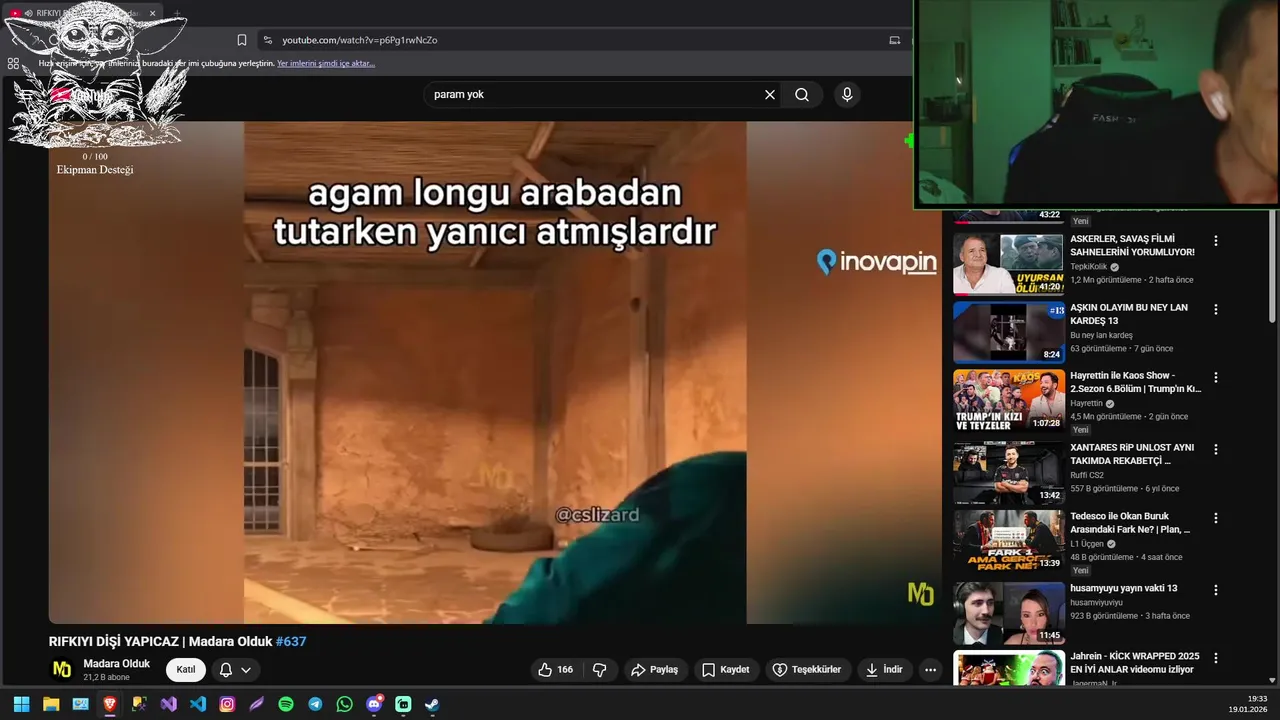Click channel name 'Ruffi CS2'
This screenshot has width=1280, height=720.
click(1087, 475)
